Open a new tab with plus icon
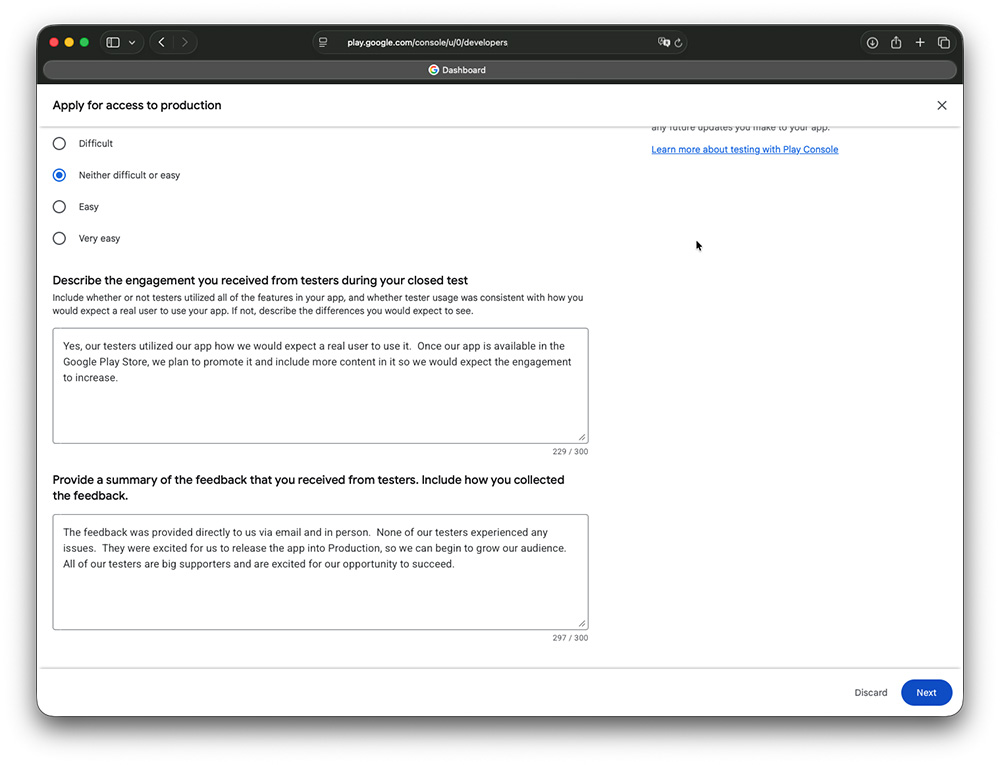This screenshot has height=765, width=1000. [920, 42]
